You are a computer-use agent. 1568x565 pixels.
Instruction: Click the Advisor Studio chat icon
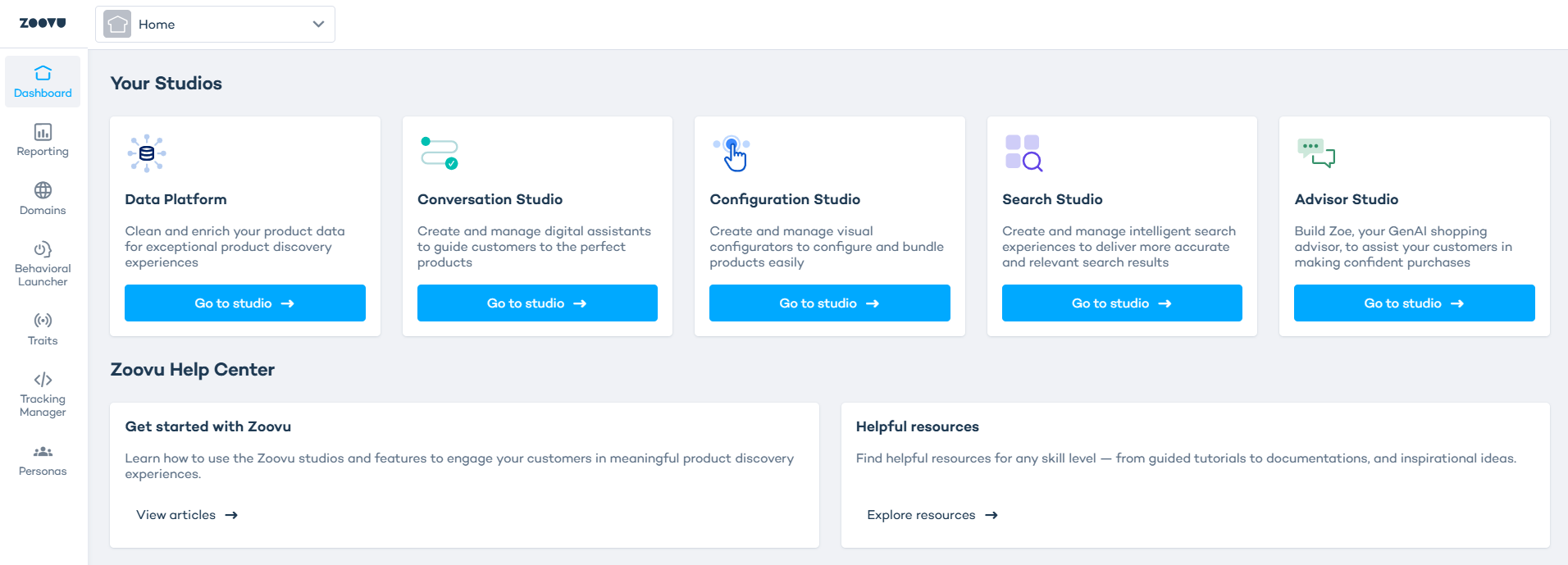tap(1315, 153)
